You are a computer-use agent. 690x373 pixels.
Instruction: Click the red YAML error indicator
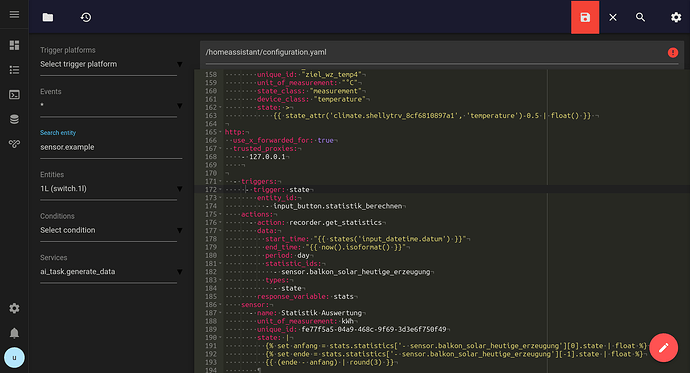pos(672,52)
